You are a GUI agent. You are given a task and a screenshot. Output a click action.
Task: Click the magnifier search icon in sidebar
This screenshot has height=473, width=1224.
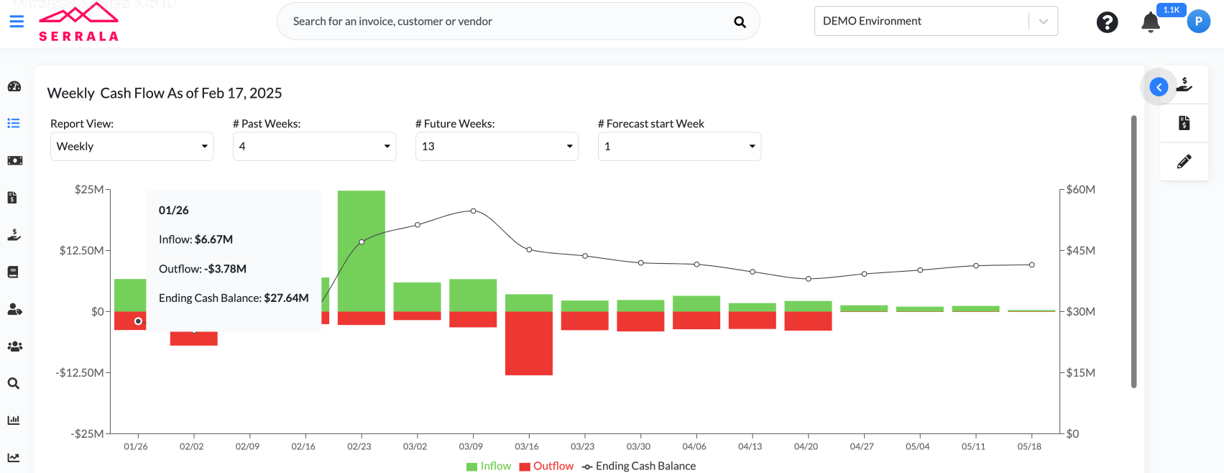[14, 383]
